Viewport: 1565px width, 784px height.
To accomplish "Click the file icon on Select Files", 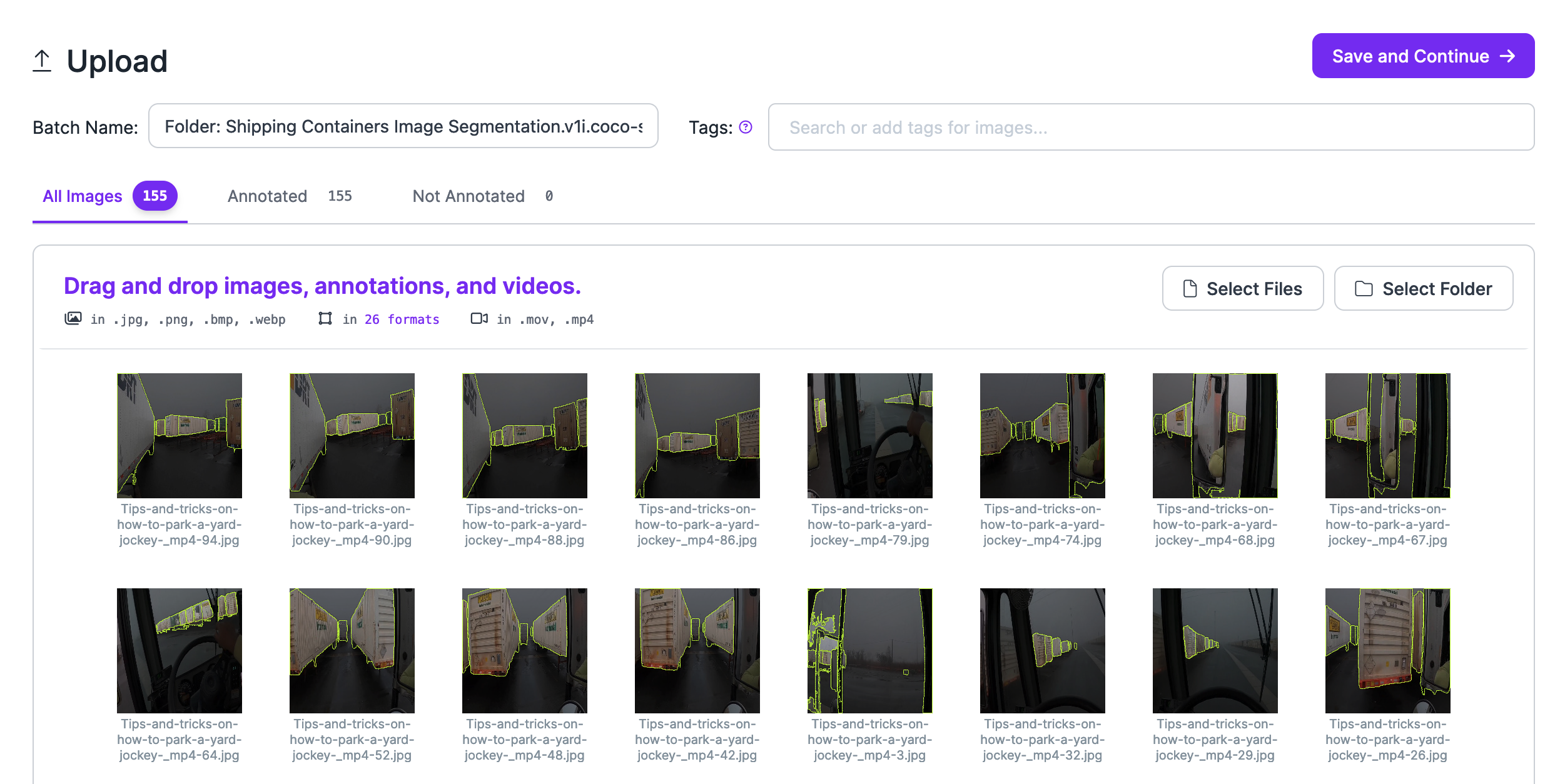I will 1190,289.
